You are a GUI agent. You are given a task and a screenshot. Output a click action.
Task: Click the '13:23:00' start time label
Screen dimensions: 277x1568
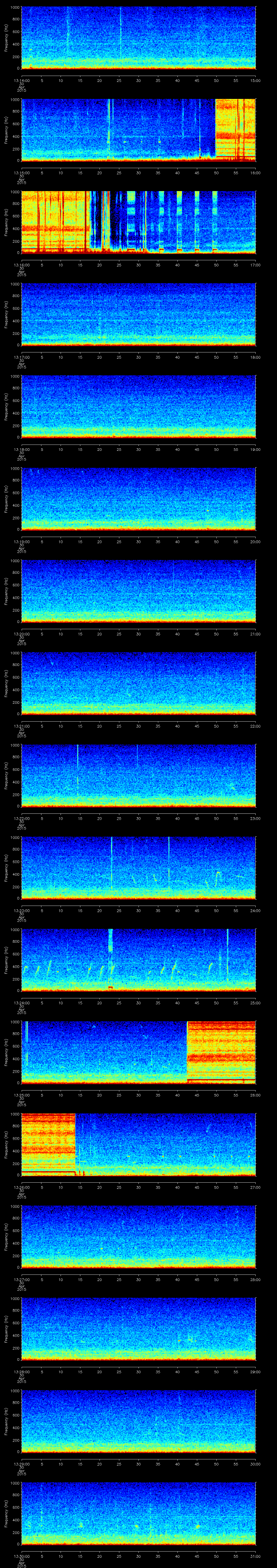tap(21, 910)
